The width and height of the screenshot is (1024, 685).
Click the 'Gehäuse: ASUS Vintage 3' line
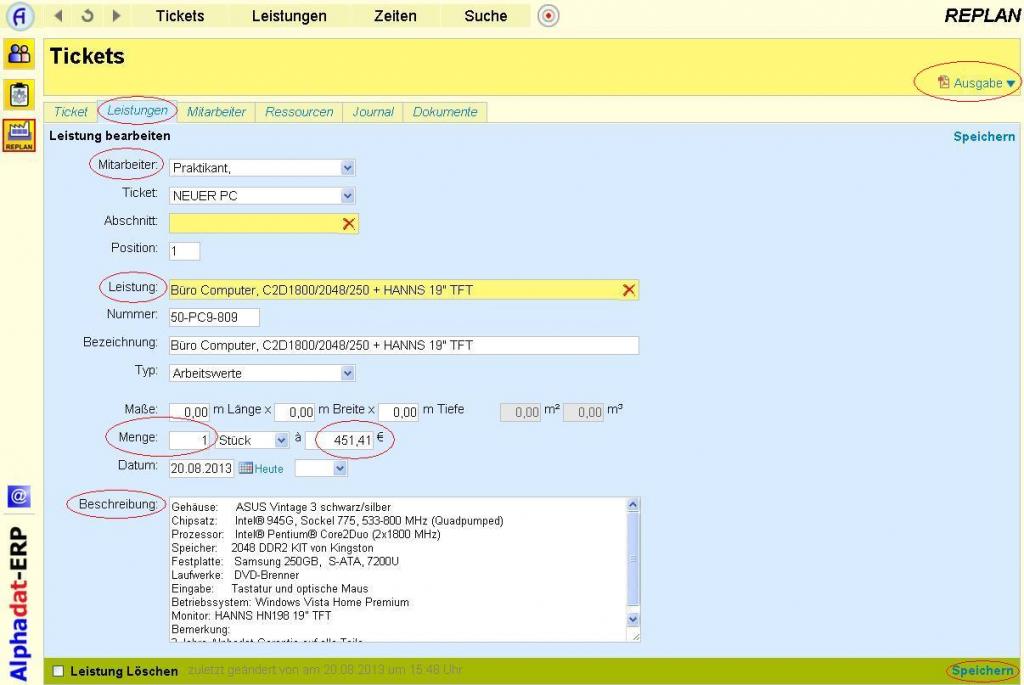coord(281,507)
